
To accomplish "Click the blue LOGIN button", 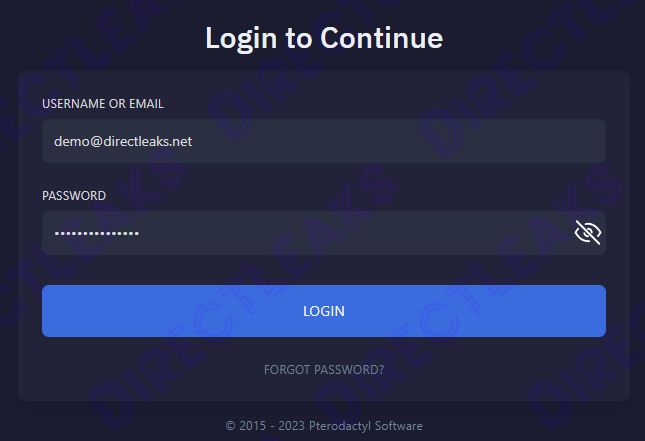I will (x=323, y=311).
